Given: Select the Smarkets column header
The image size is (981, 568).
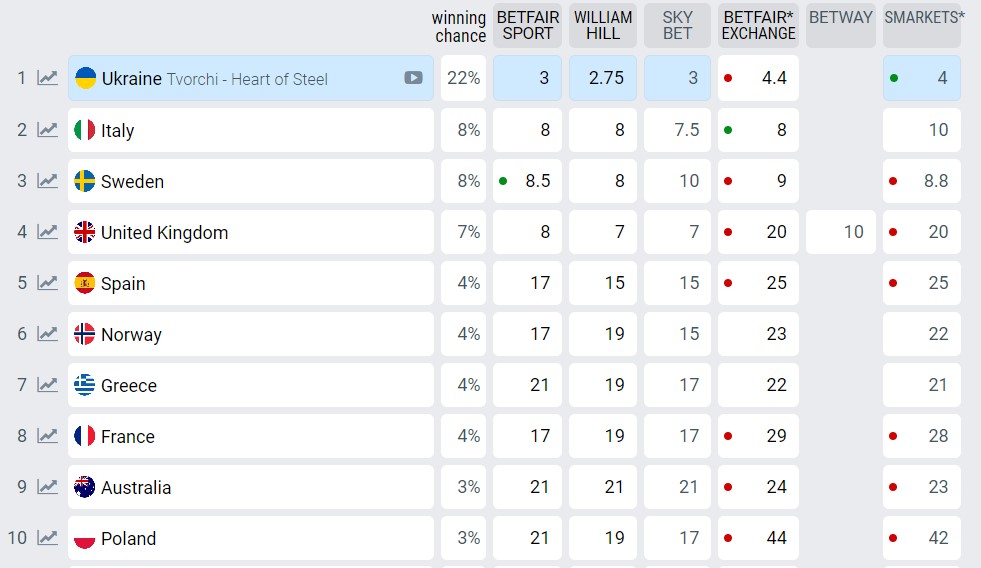Looking at the screenshot, I should 924,18.
